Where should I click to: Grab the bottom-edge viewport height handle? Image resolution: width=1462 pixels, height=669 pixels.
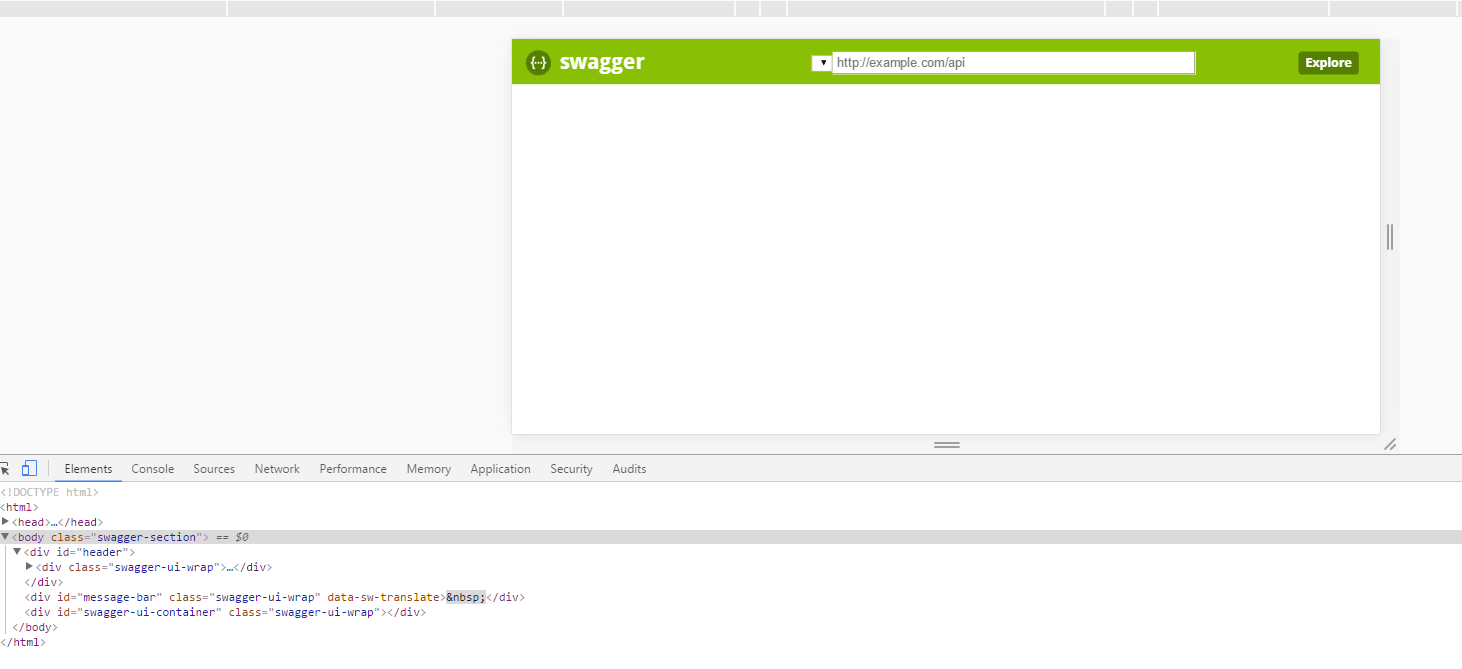tap(946, 444)
